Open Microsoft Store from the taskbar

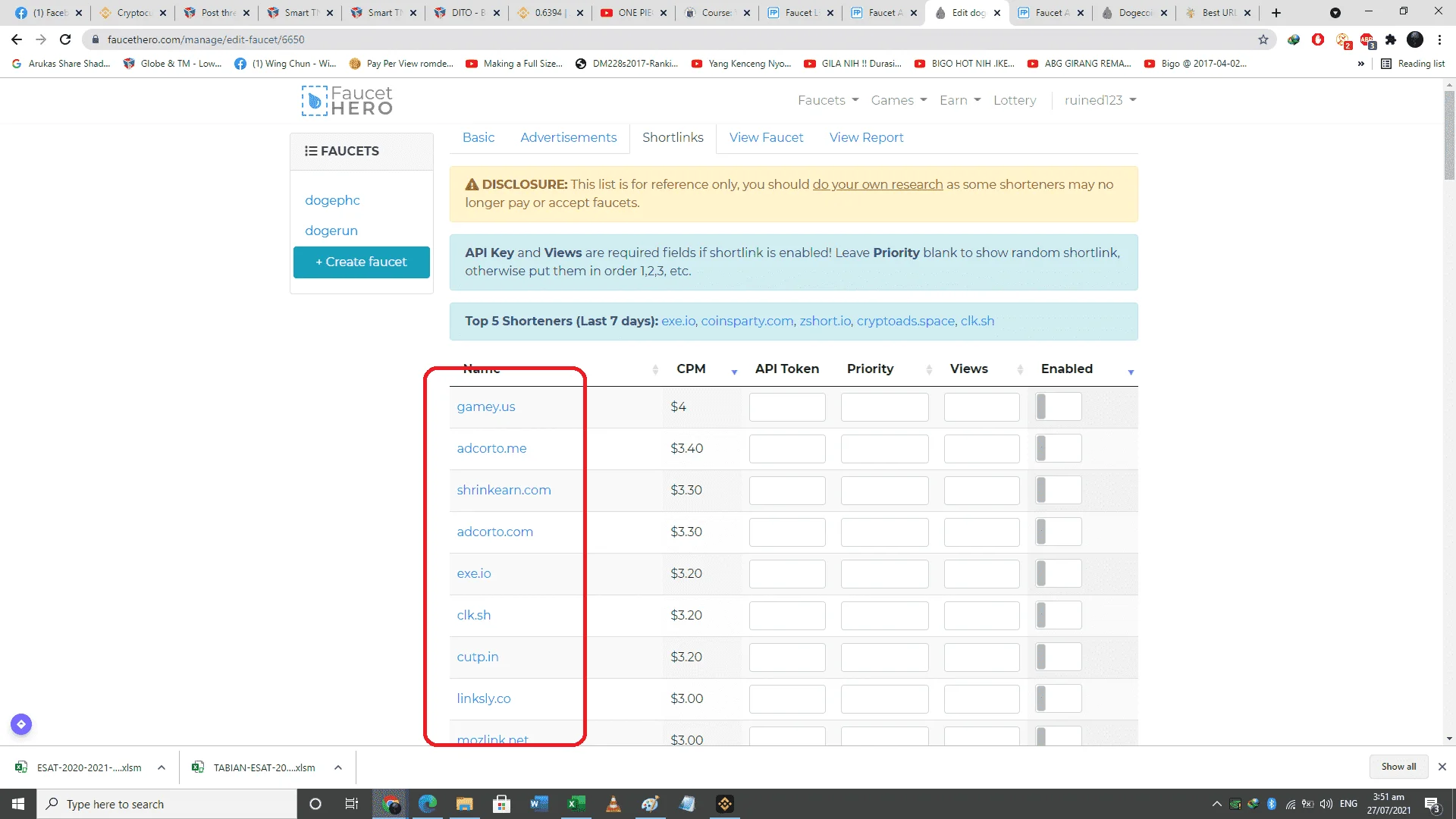click(x=501, y=804)
